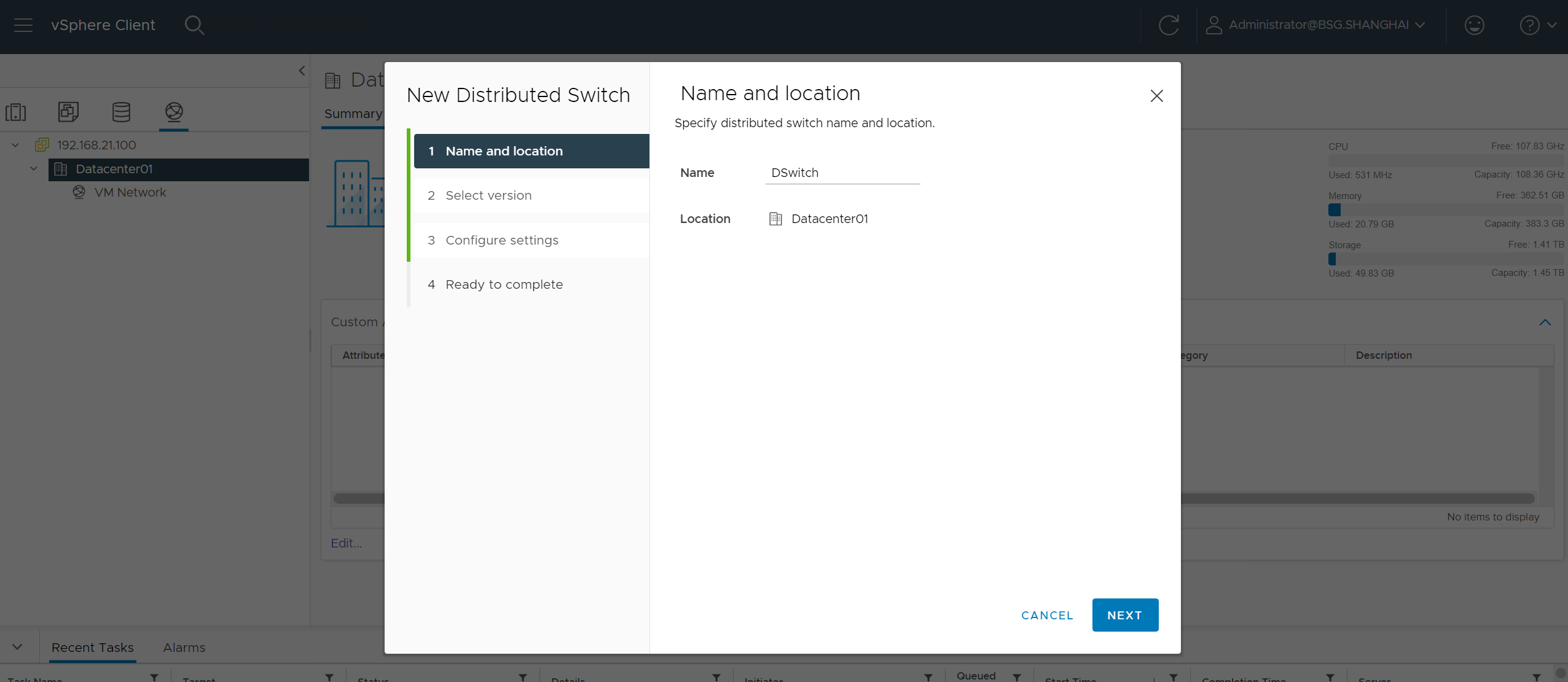Close the New Distributed Switch dialog
This screenshot has height=682, width=1568.
[1156, 96]
